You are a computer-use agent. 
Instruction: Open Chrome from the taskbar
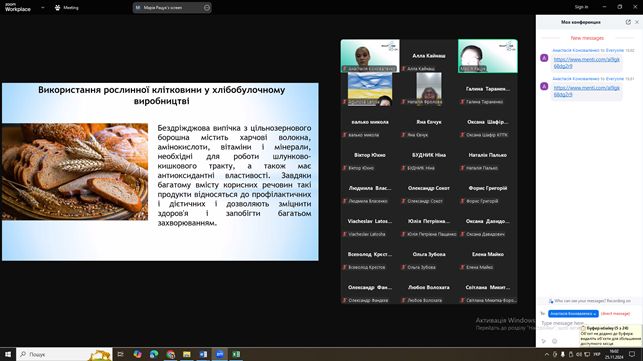point(171,354)
